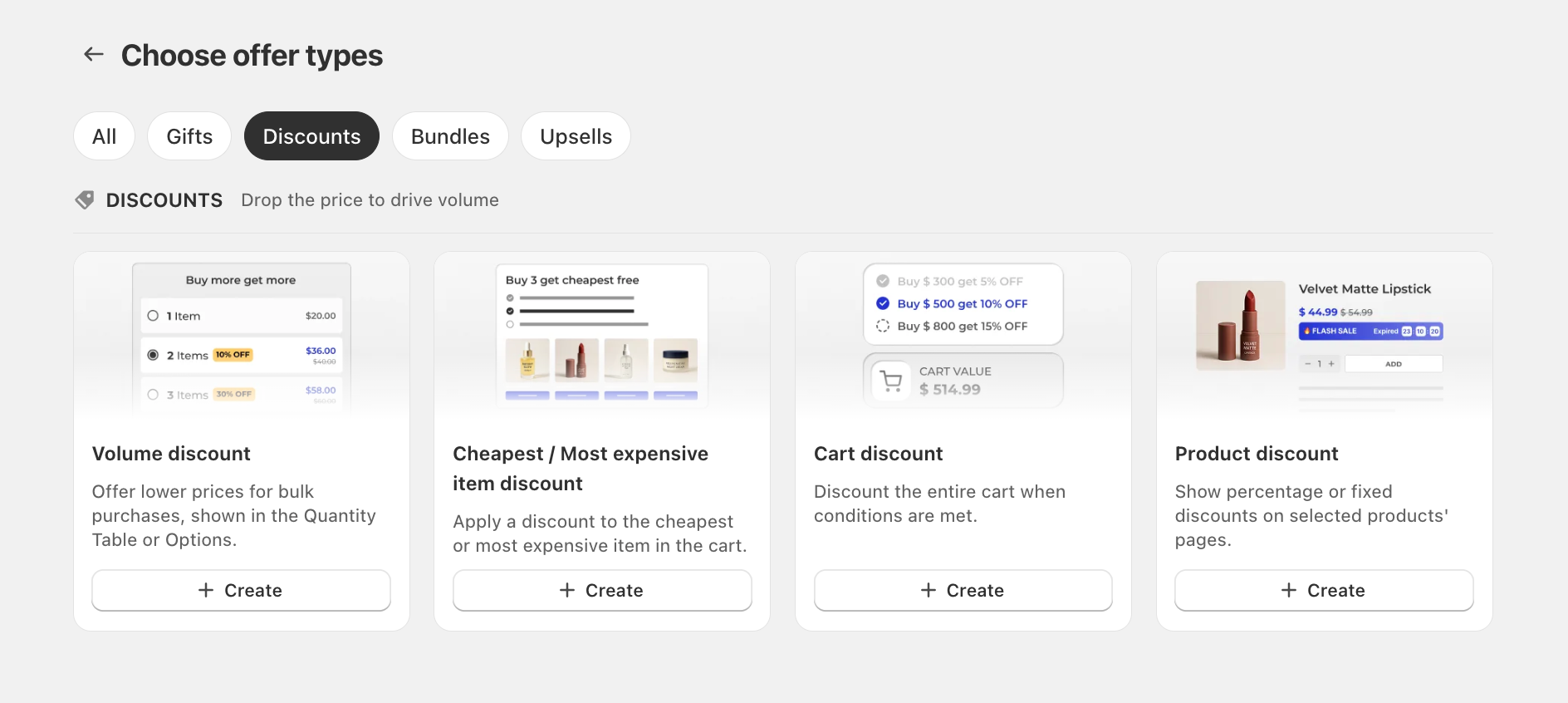Viewport: 1568px width, 703px height.
Task: Select the 2 Items 10% OFF radio
Action: [153, 355]
